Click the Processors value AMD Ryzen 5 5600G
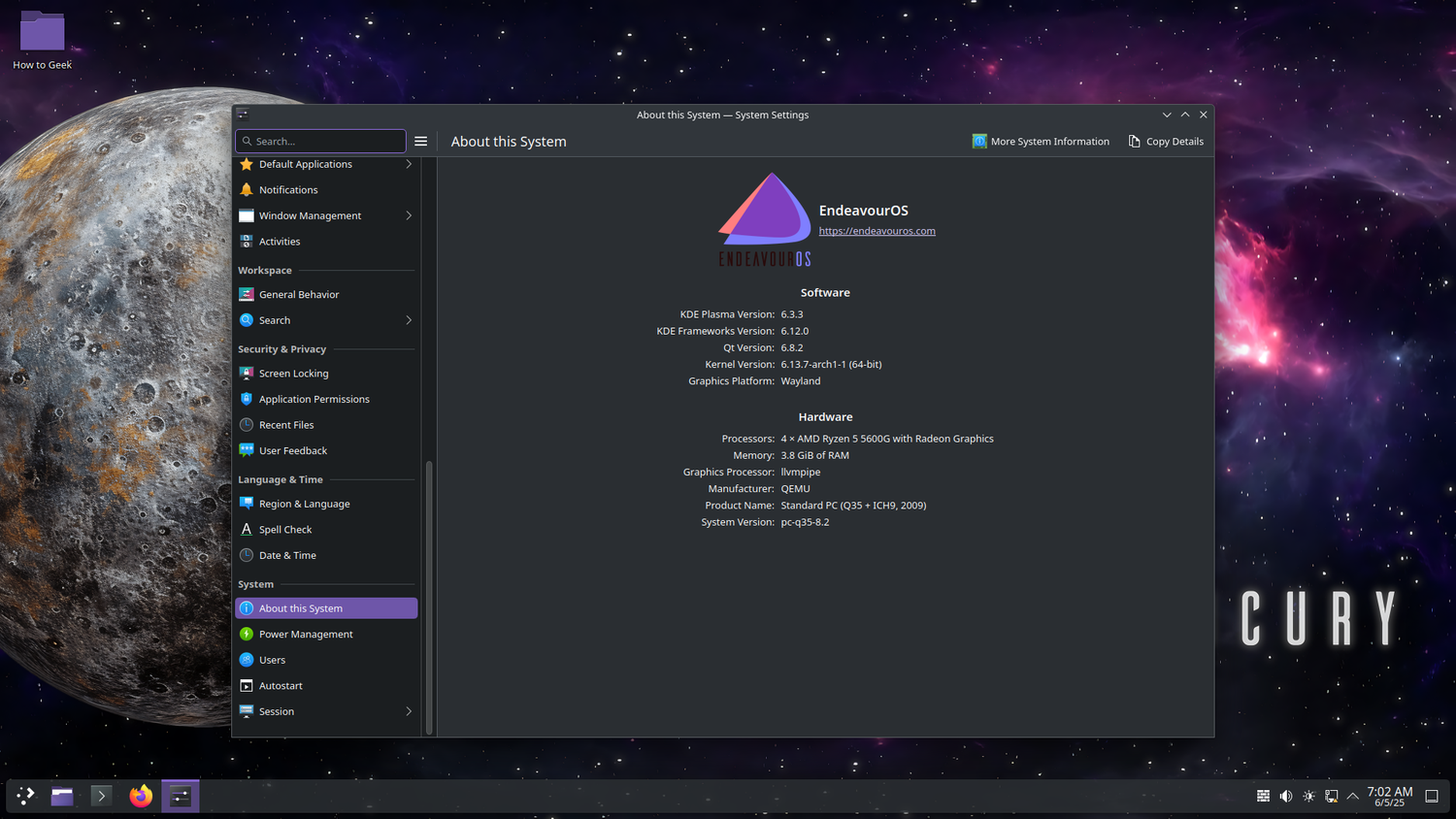The width and height of the screenshot is (1456, 819). pyautogui.click(x=887, y=439)
